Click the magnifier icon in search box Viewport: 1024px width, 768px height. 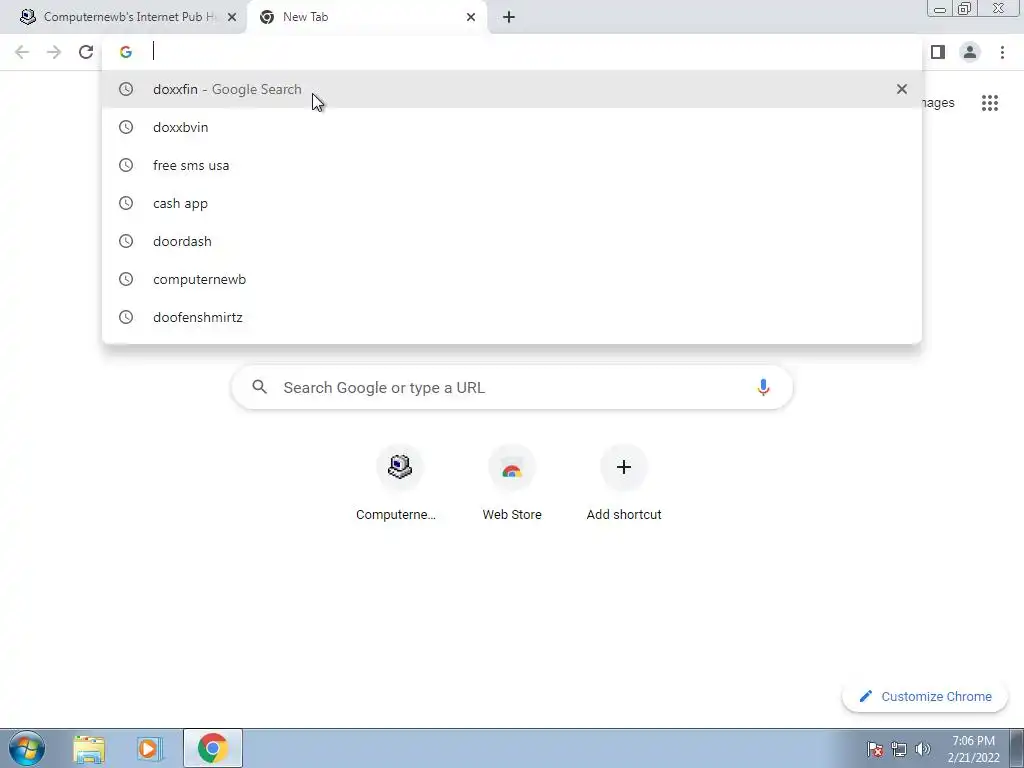point(259,387)
